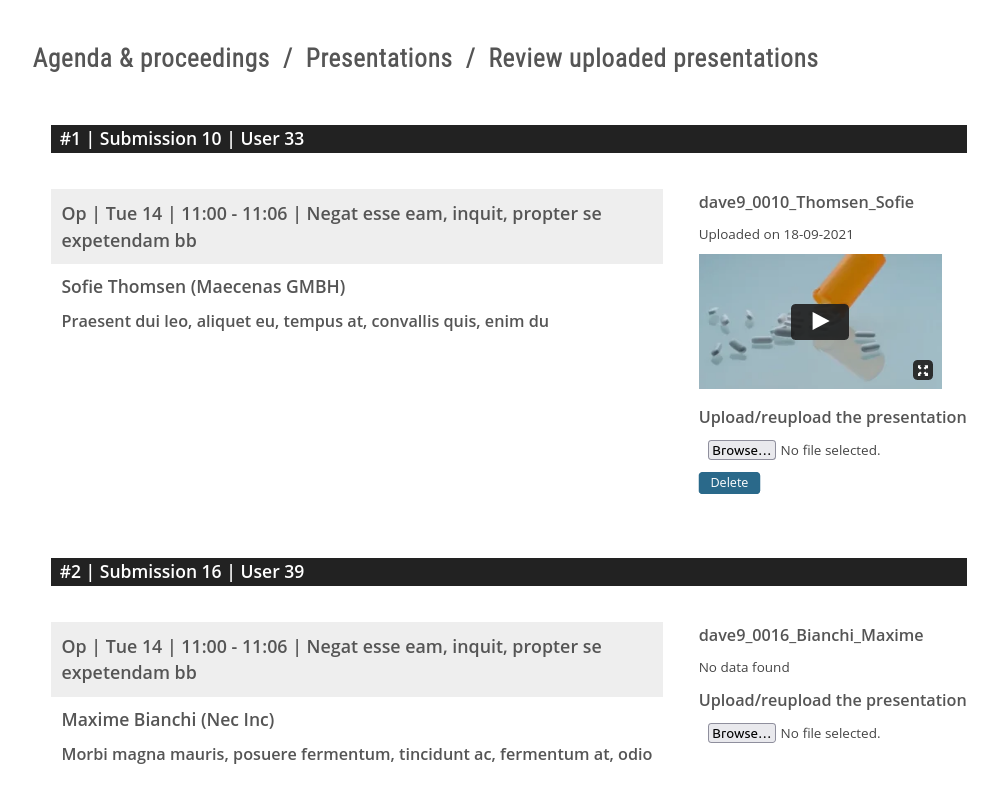Click Maxime Bianchi's session title block

[356, 660]
